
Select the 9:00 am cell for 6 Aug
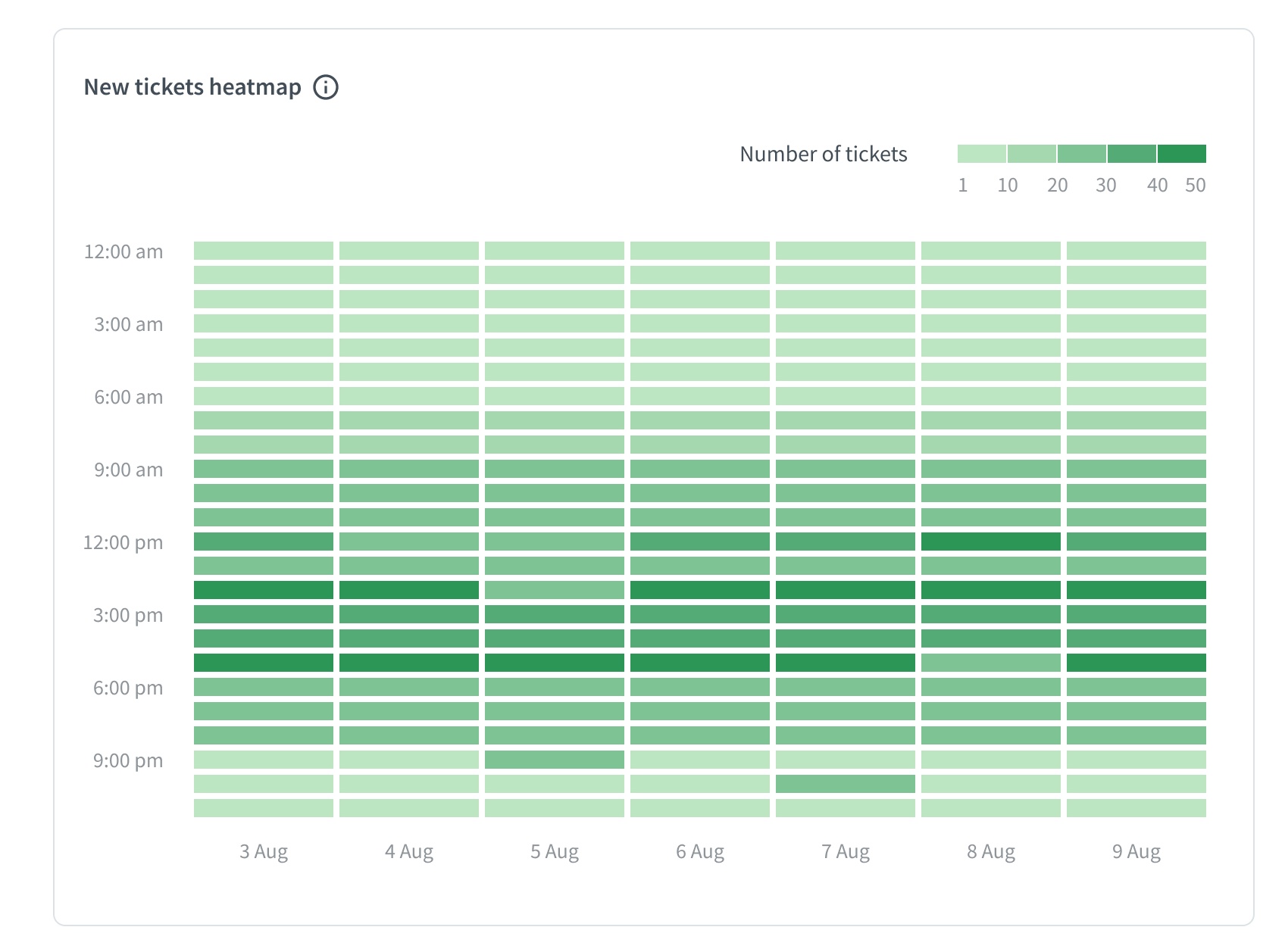[x=699, y=469]
